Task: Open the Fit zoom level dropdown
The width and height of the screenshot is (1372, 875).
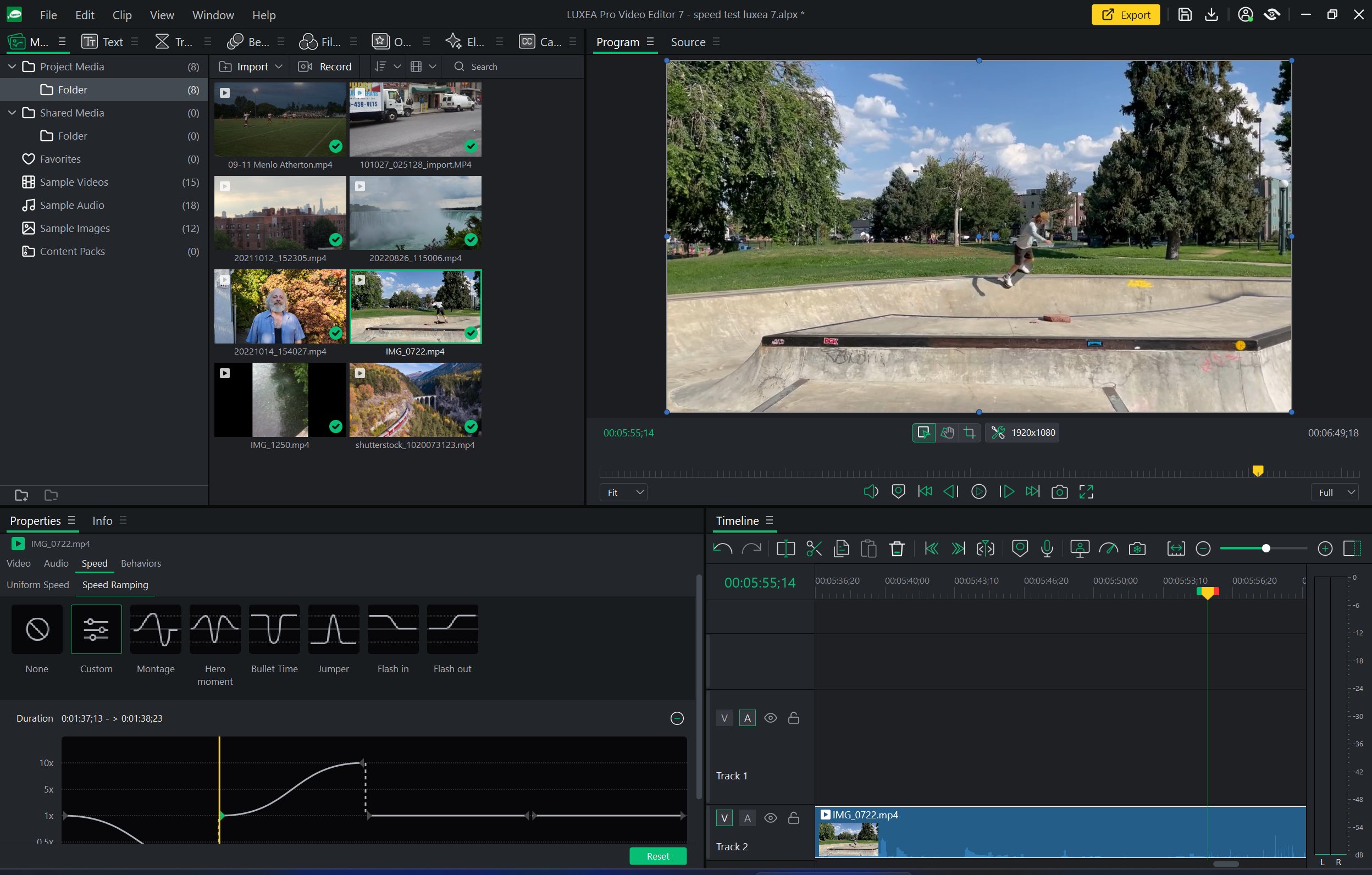Action: pyautogui.click(x=623, y=491)
